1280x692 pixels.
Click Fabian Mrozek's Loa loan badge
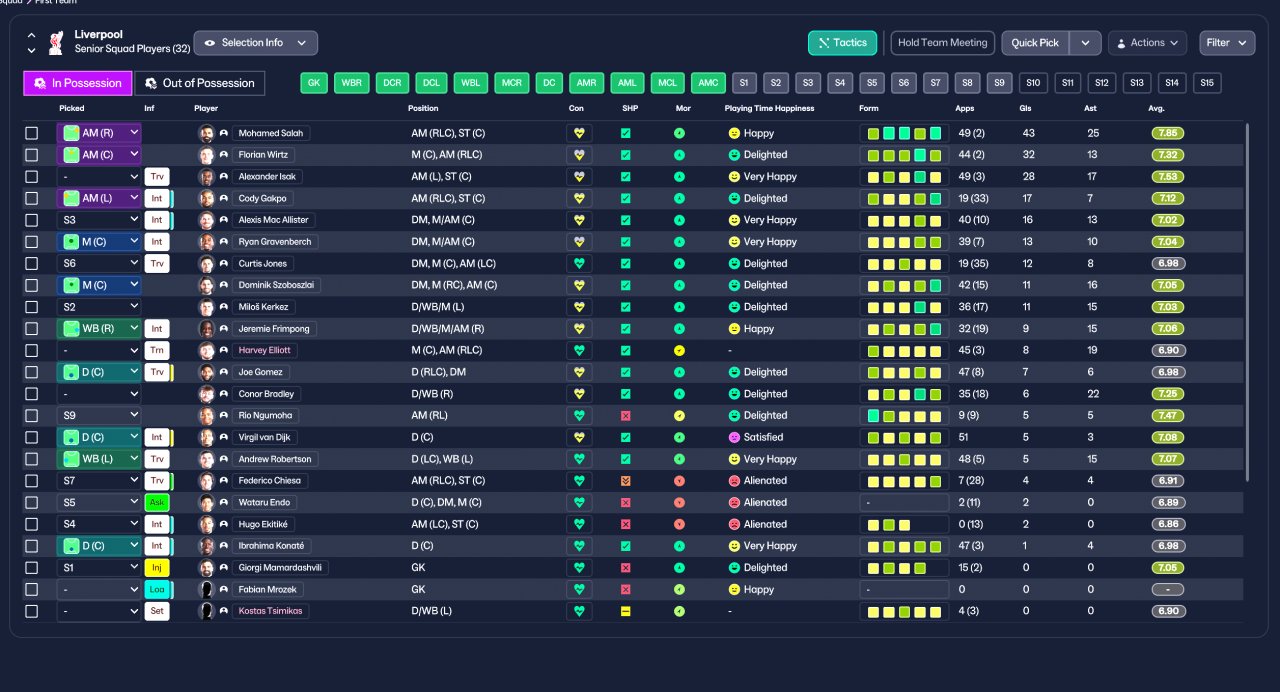(157, 590)
